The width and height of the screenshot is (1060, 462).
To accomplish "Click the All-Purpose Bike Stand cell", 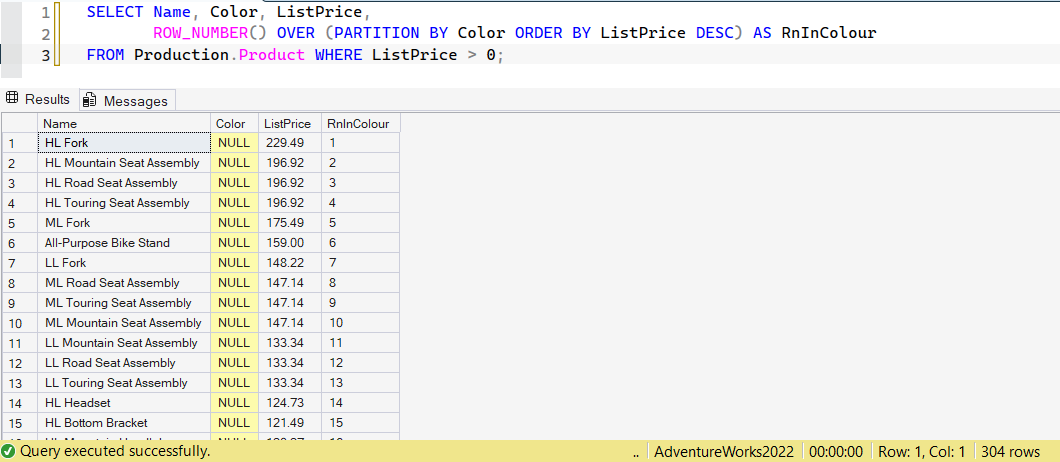I will tap(124, 243).
